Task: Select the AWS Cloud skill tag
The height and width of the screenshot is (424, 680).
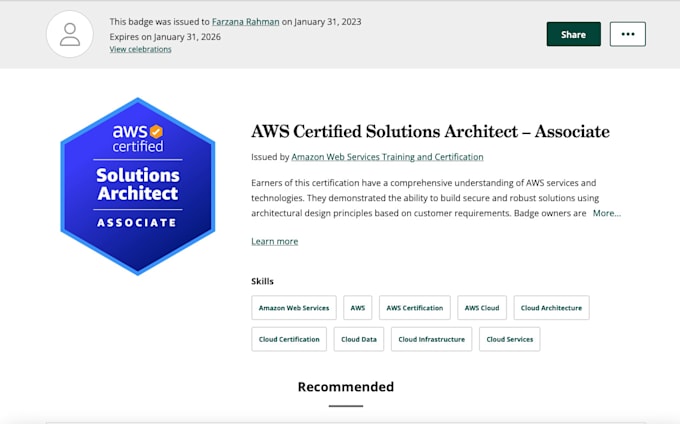Action: point(482,308)
